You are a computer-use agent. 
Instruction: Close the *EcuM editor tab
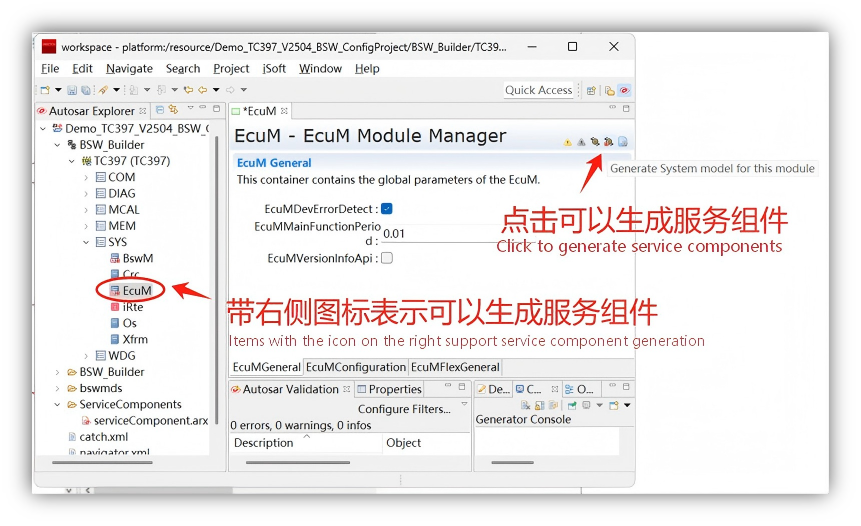click(284, 111)
